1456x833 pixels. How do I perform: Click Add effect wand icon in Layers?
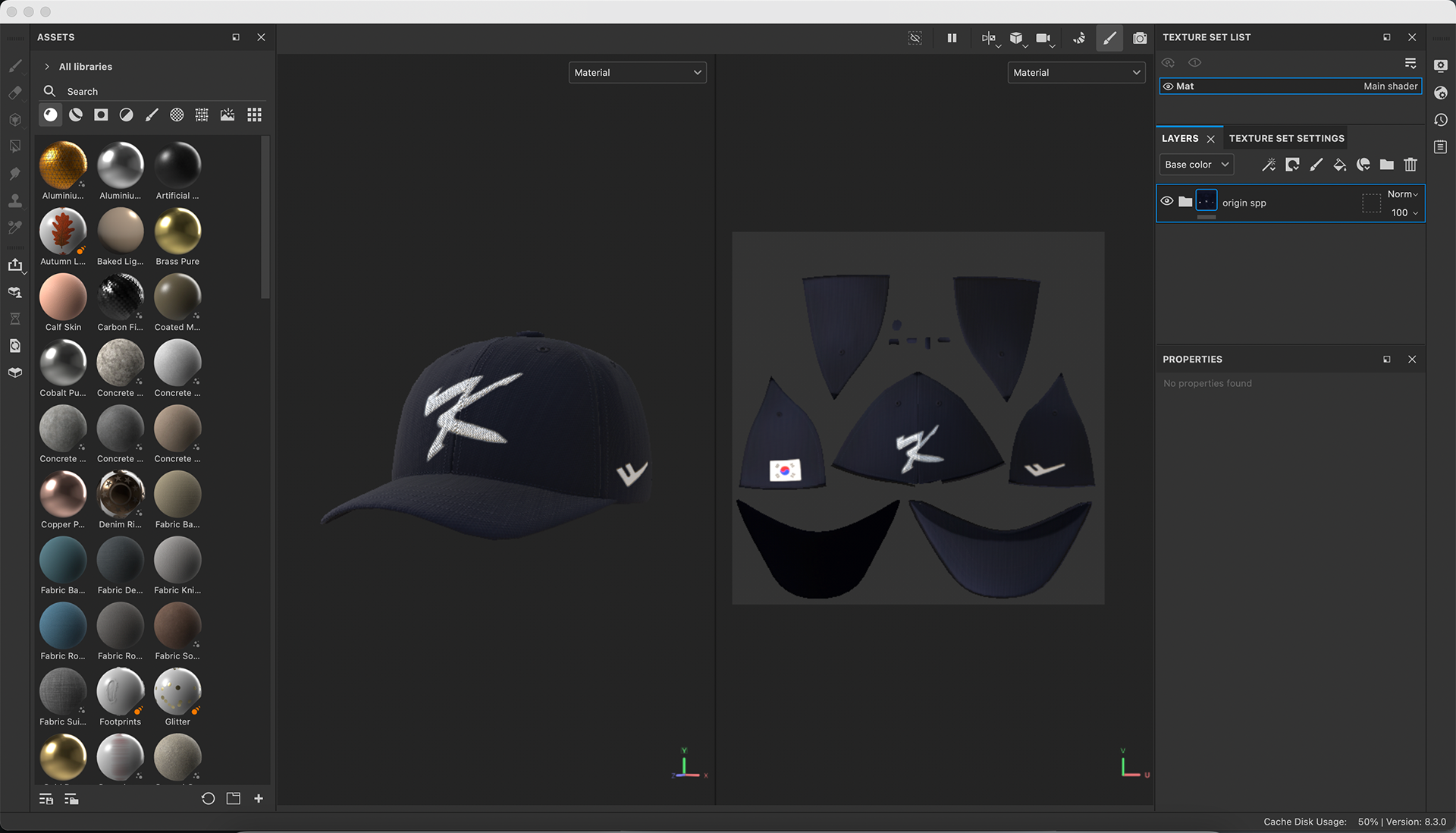(1269, 165)
